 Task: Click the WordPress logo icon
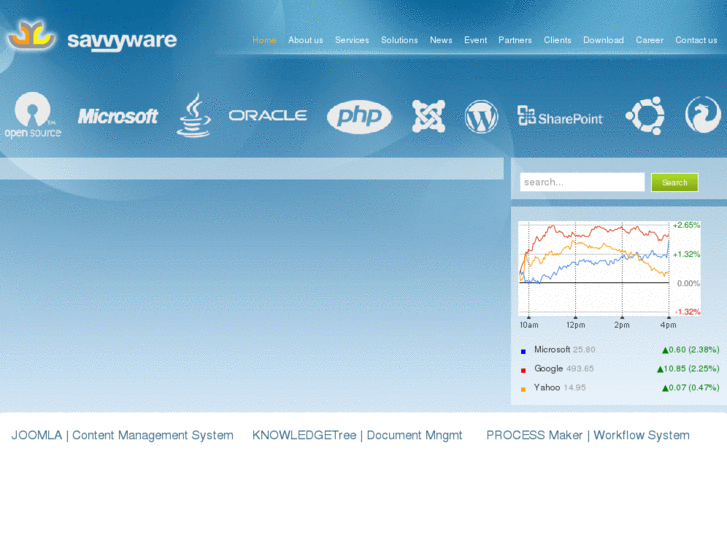(x=481, y=117)
